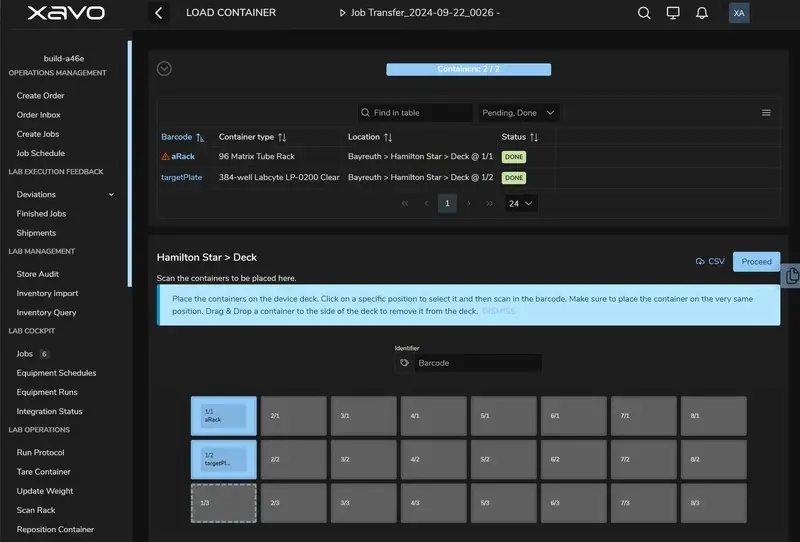Open Store Audit in sidebar

click(x=37, y=274)
